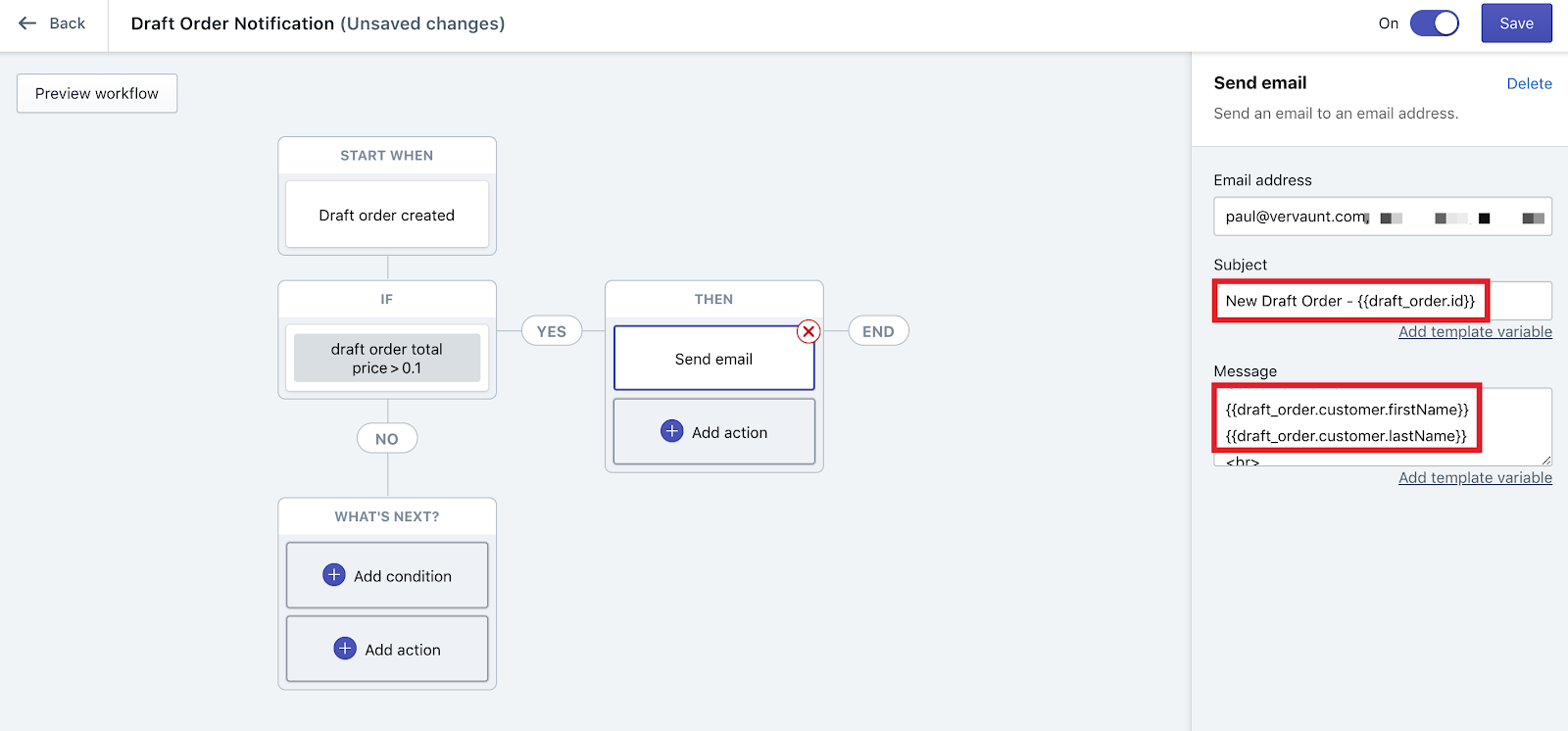Focus the Email address field
Image resolution: width=1568 pixels, height=731 pixels.
1382,217
